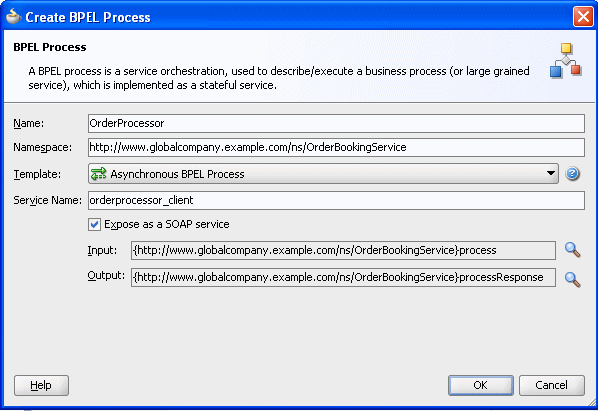Uncheck Expose as a SOAP service
Screen dimensions: 598x411
pos(94,224)
